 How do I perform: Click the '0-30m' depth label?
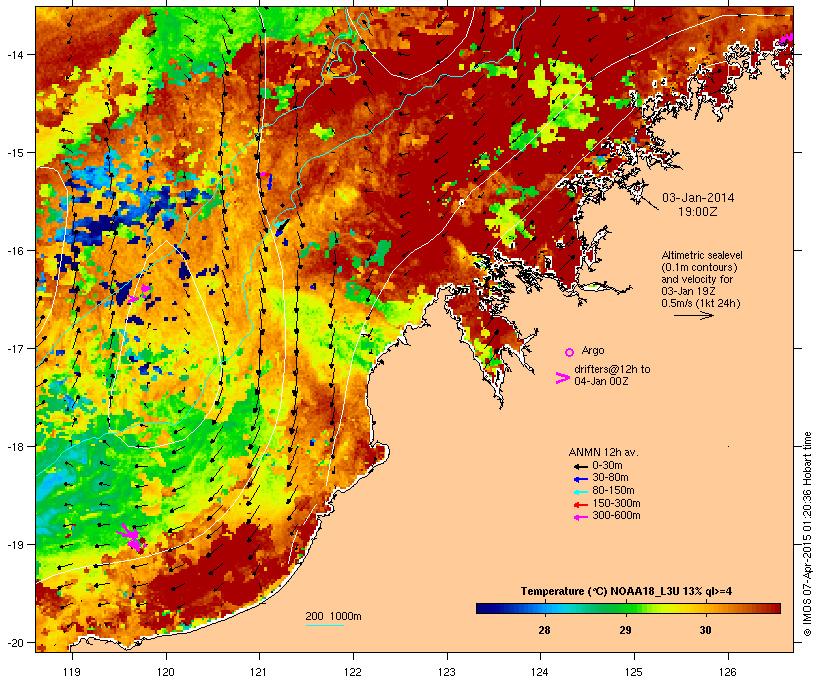[607, 466]
